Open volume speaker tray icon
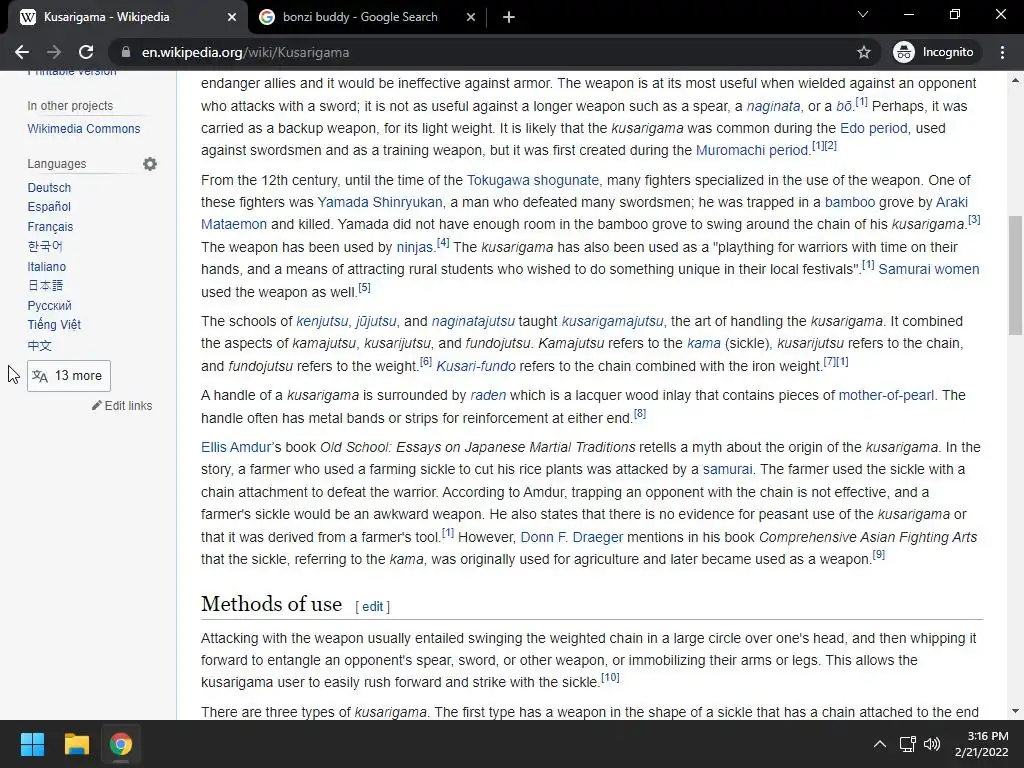The height and width of the screenshot is (768, 1024). [x=932, y=744]
